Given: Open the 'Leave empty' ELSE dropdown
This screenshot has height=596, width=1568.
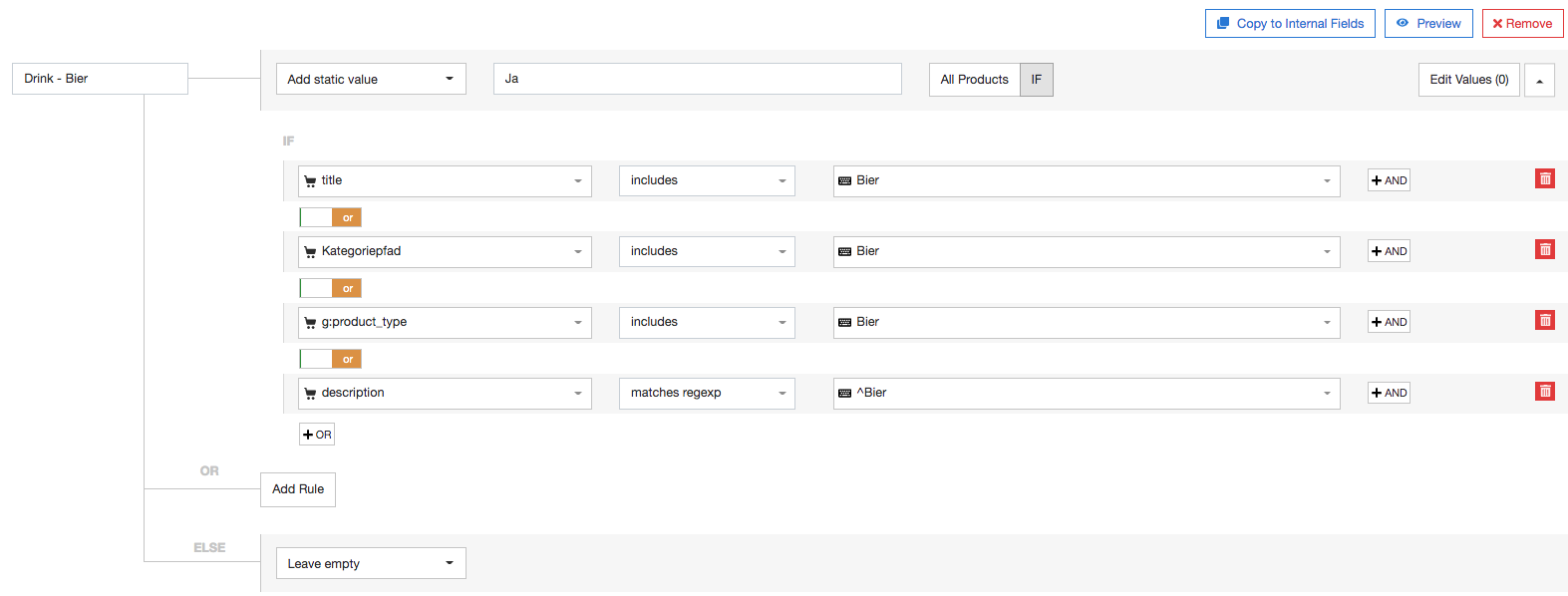Looking at the screenshot, I should (371, 564).
